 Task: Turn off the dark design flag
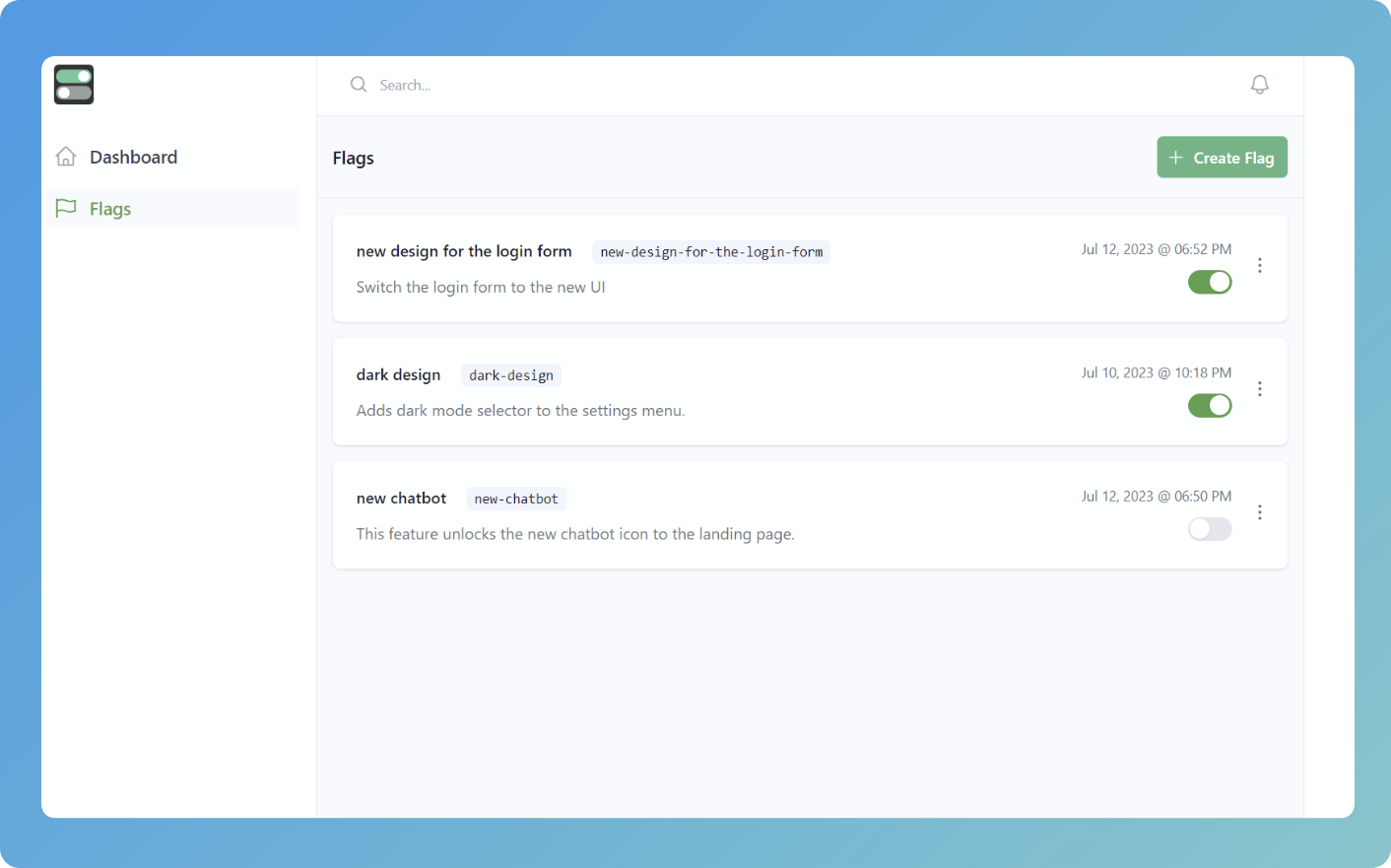point(1210,405)
